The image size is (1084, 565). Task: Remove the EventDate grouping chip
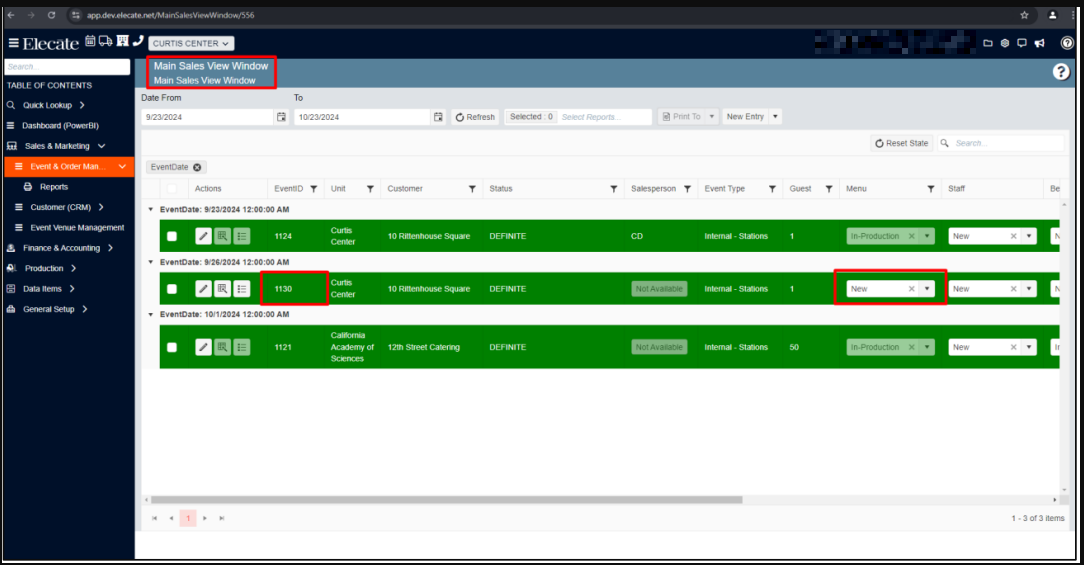197,167
